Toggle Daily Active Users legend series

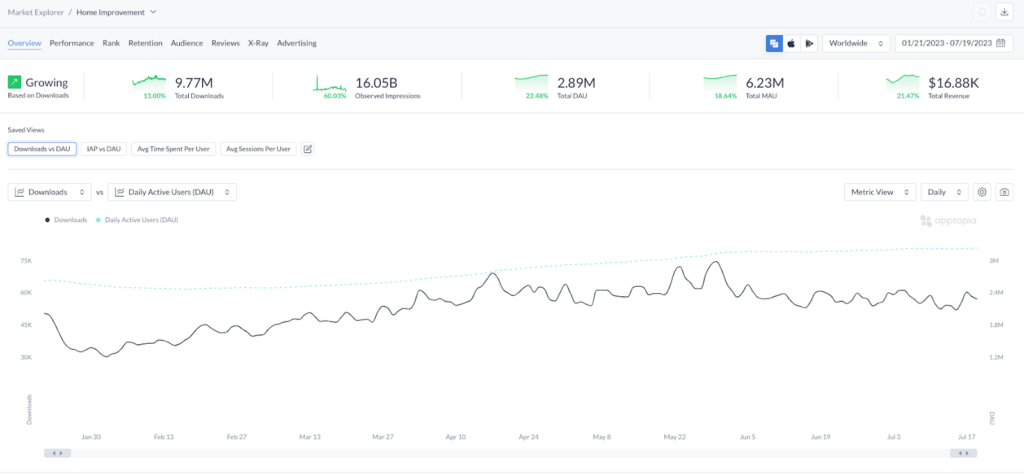(137, 219)
